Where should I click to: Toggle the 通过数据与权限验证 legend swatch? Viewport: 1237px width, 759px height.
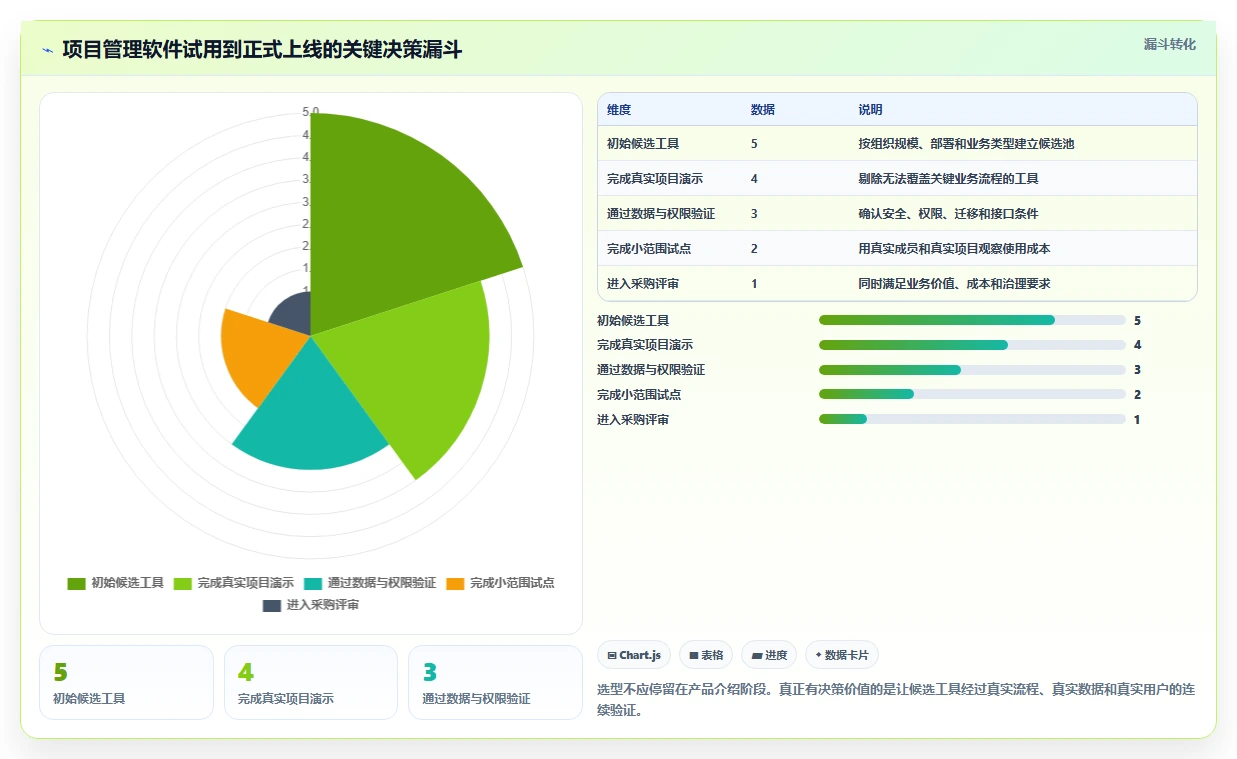313,583
